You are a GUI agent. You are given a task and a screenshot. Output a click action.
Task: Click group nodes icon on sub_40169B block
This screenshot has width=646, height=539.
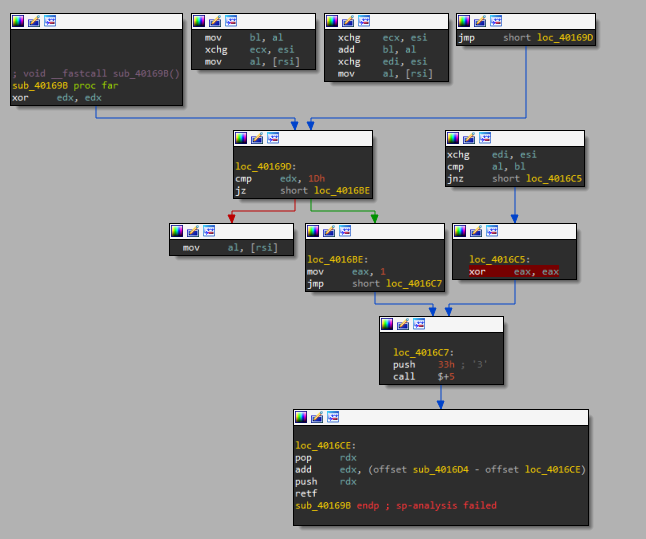(50, 20)
